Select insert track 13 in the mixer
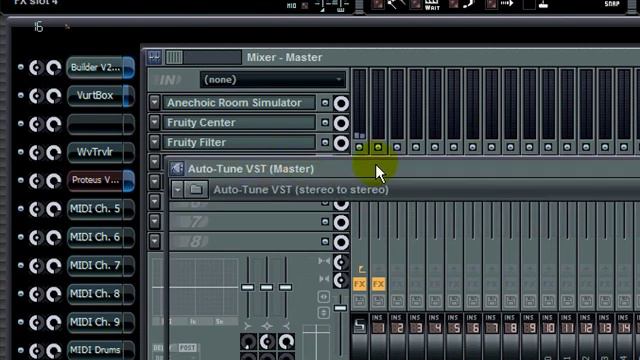 605,328
